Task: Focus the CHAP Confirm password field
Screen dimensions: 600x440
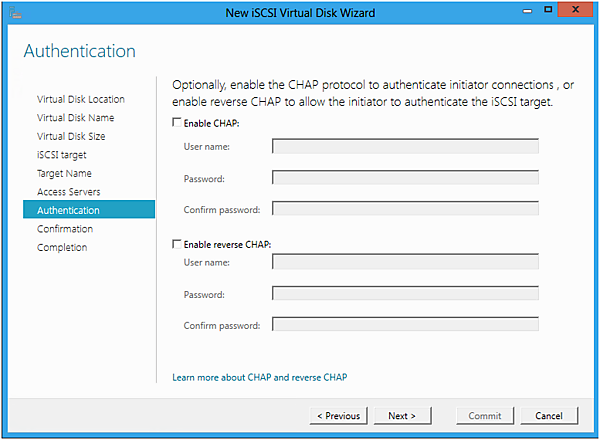Action: [x=405, y=209]
